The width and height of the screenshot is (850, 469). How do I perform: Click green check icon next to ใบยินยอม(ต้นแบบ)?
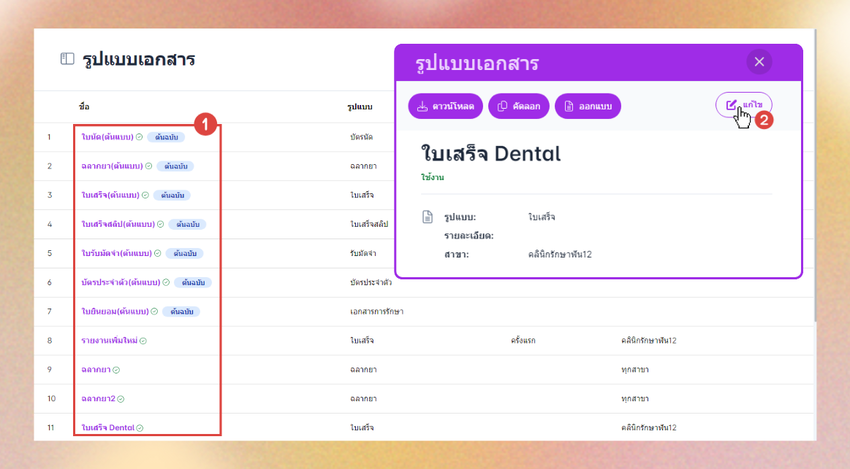click(x=154, y=311)
